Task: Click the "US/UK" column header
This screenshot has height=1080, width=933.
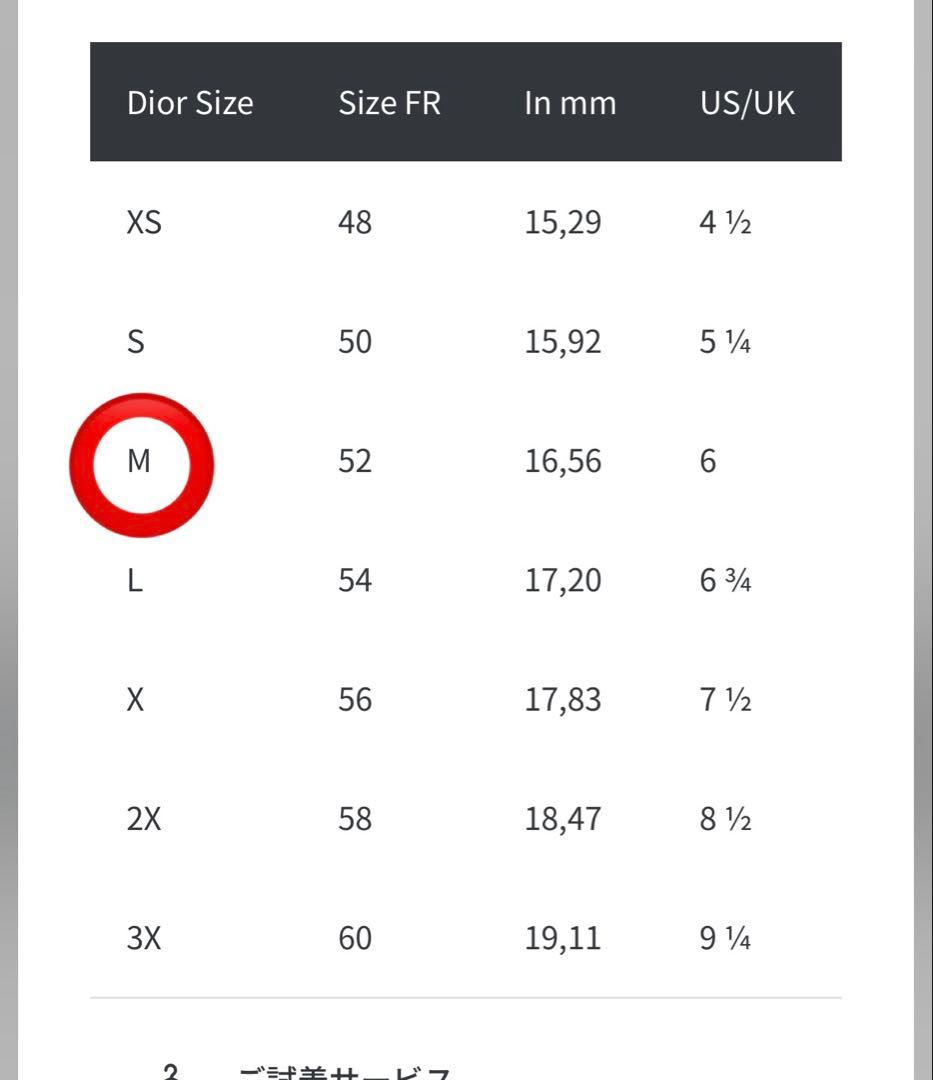Action: tap(747, 103)
